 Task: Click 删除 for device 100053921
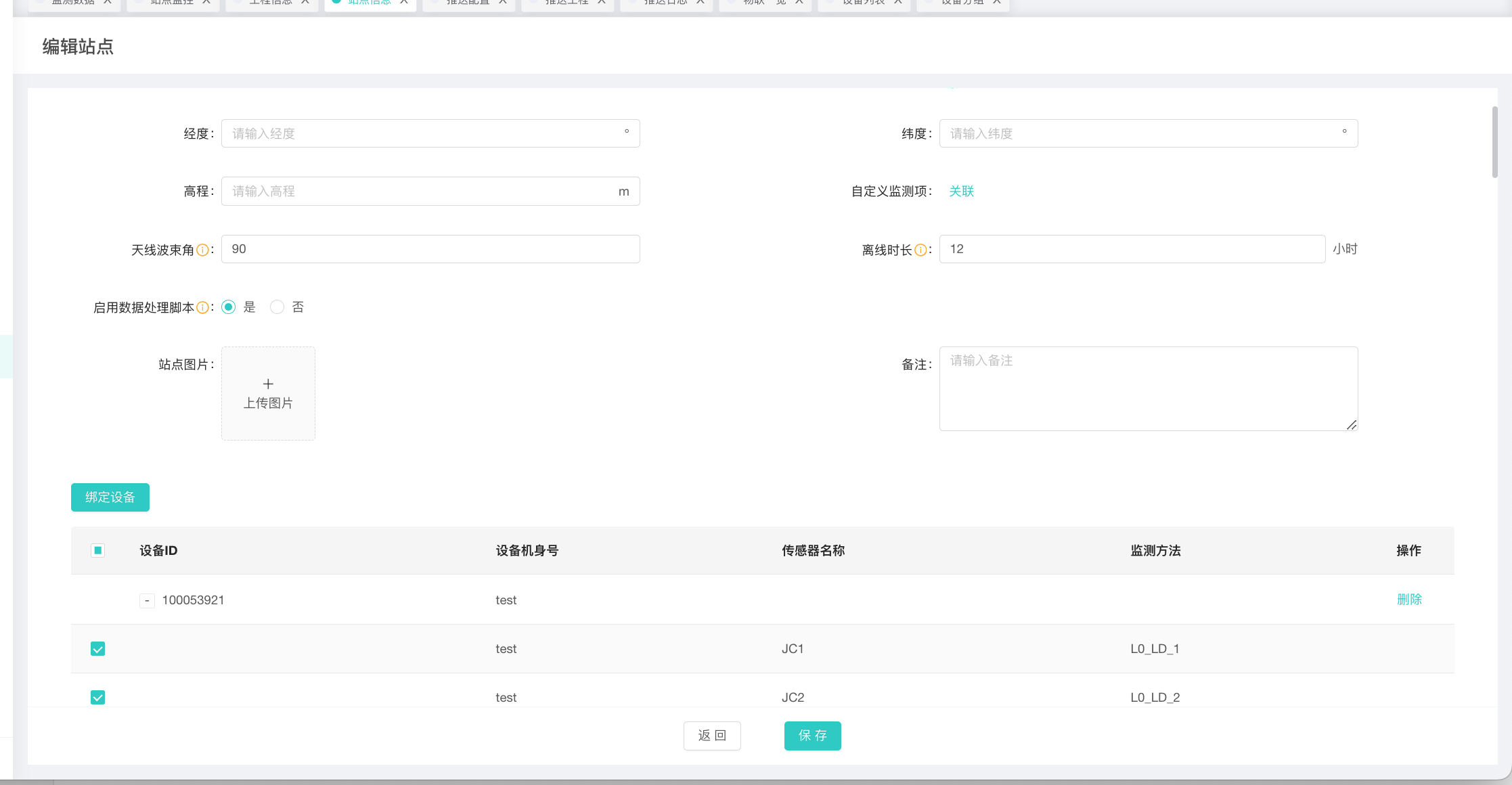click(1409, 600)
